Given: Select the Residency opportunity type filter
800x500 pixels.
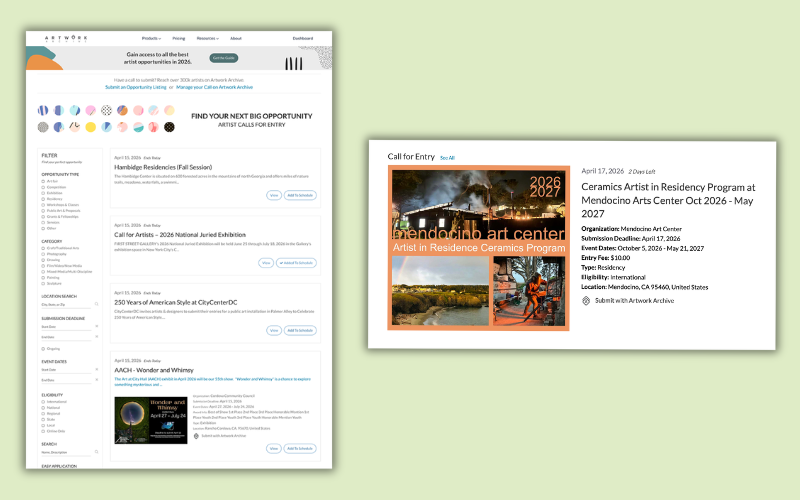Looking at the screenshot, I should tap(44, 198).
